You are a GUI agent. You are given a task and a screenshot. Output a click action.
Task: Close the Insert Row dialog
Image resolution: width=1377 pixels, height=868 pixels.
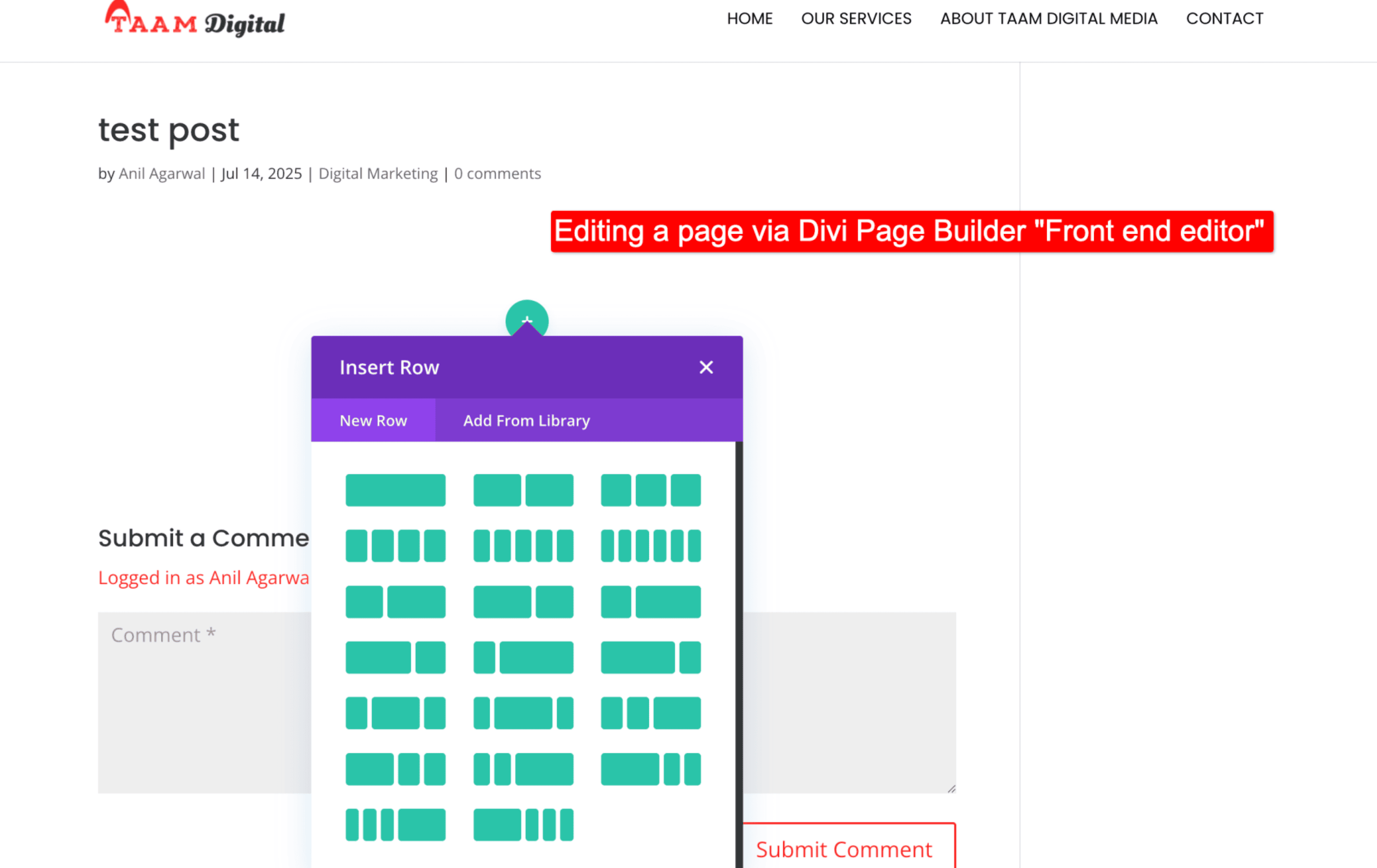[706, 367]
